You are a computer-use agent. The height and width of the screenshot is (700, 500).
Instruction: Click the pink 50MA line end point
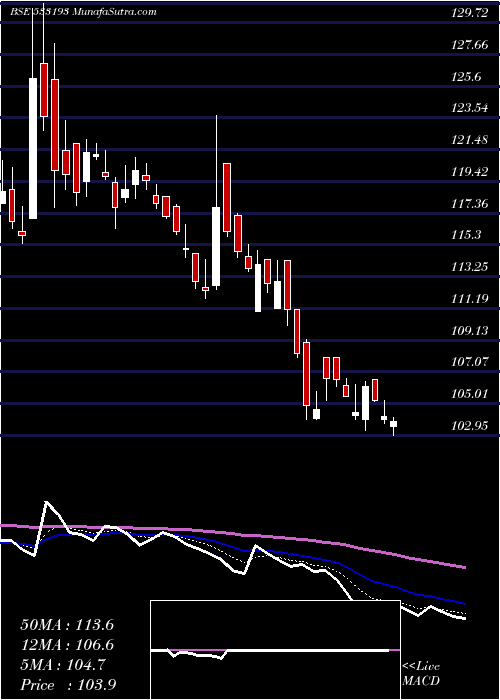pyautogui.click(x=465, y=567)
